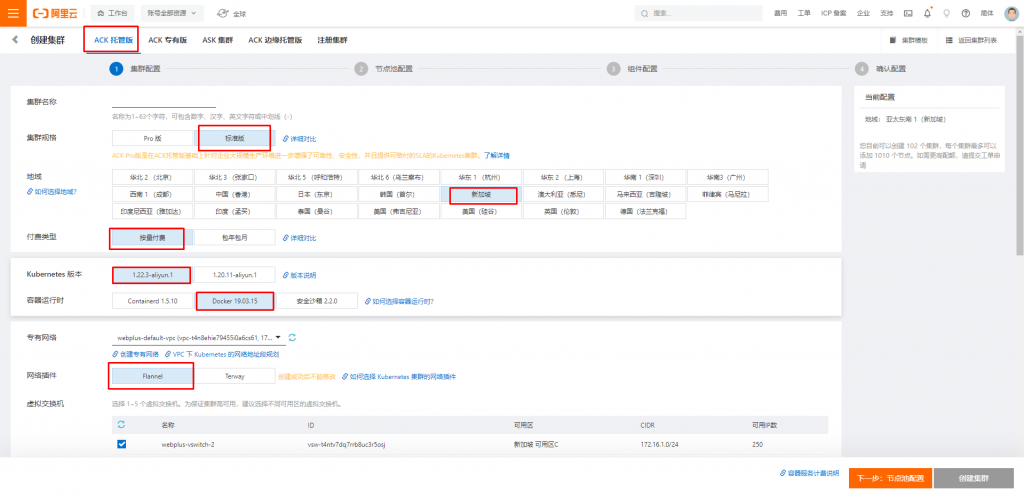Expand the 专有网络 VPC dropdown
1024x499 pixels.
click(198, 338)
